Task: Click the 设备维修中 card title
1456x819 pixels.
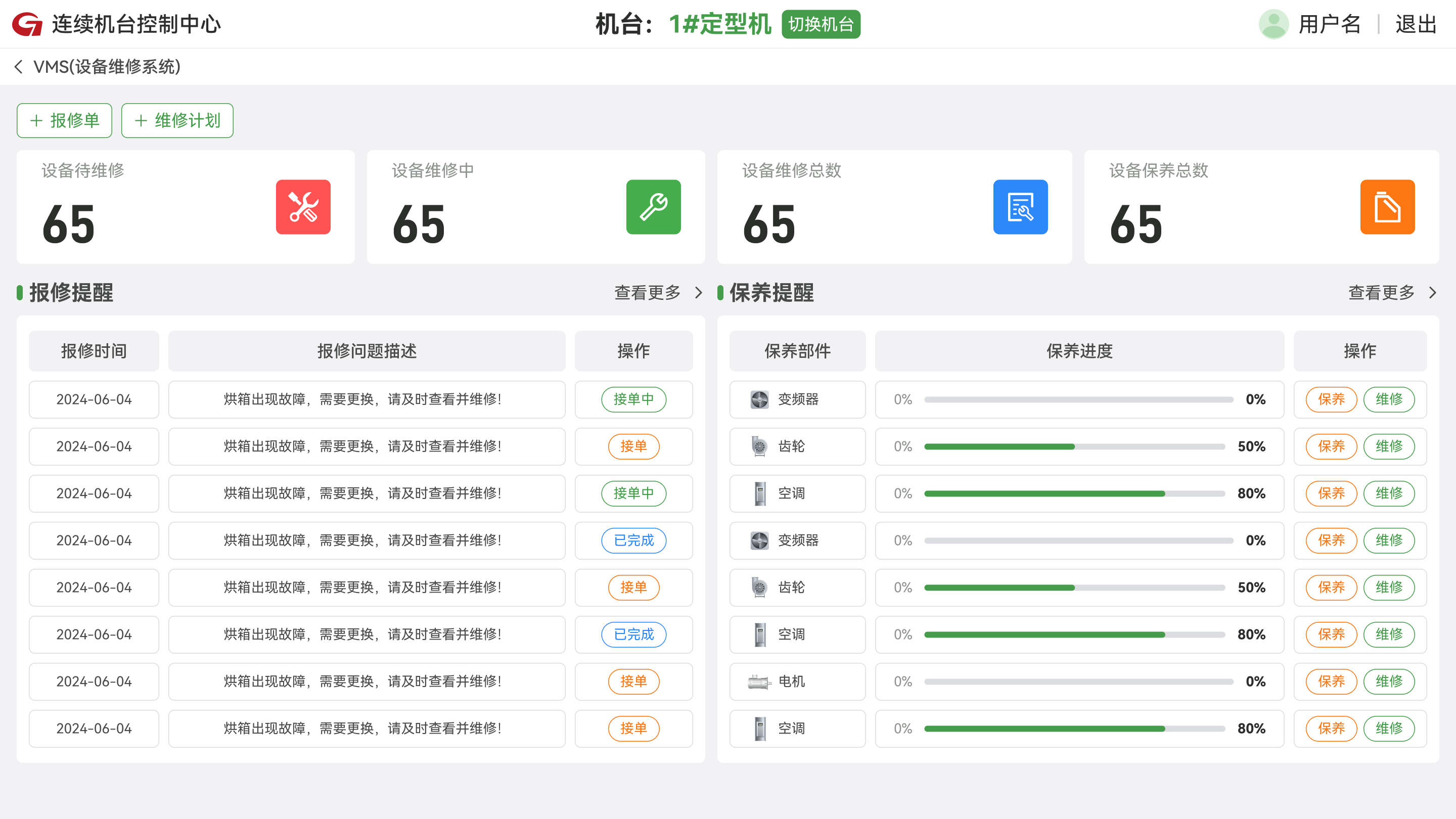Action: coord(433,170)
